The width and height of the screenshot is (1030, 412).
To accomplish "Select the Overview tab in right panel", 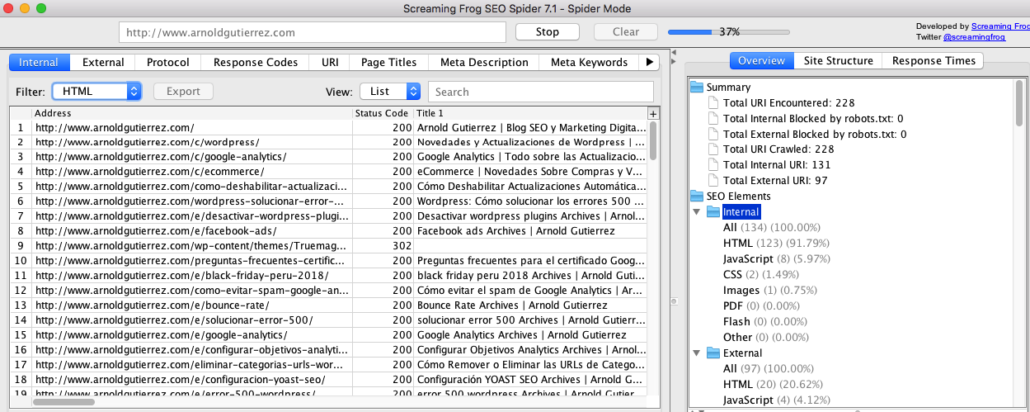I will pos(761,60).
